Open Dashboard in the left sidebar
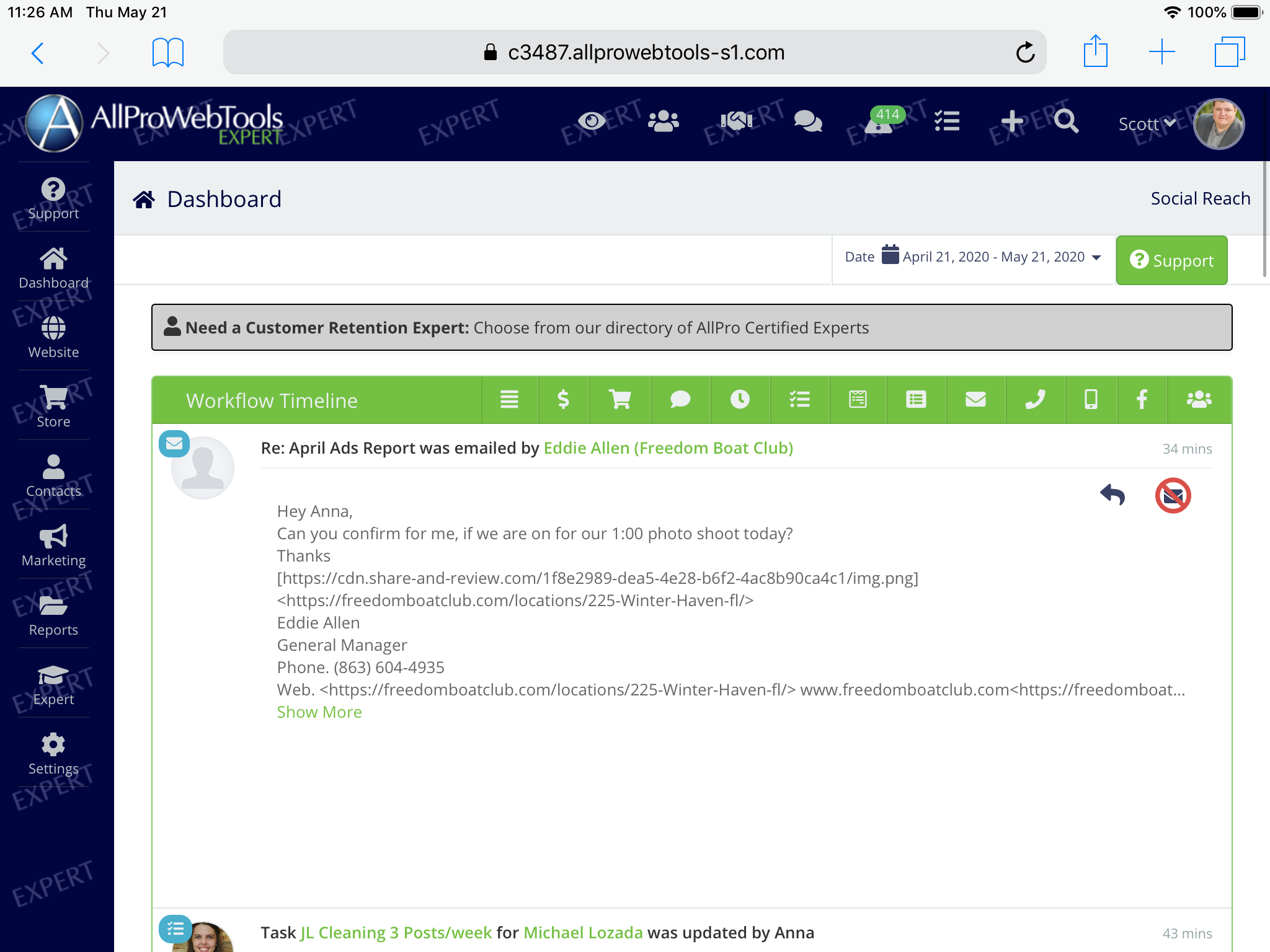This screenshot has height=952, width=1270. click(x=53, y=268)
